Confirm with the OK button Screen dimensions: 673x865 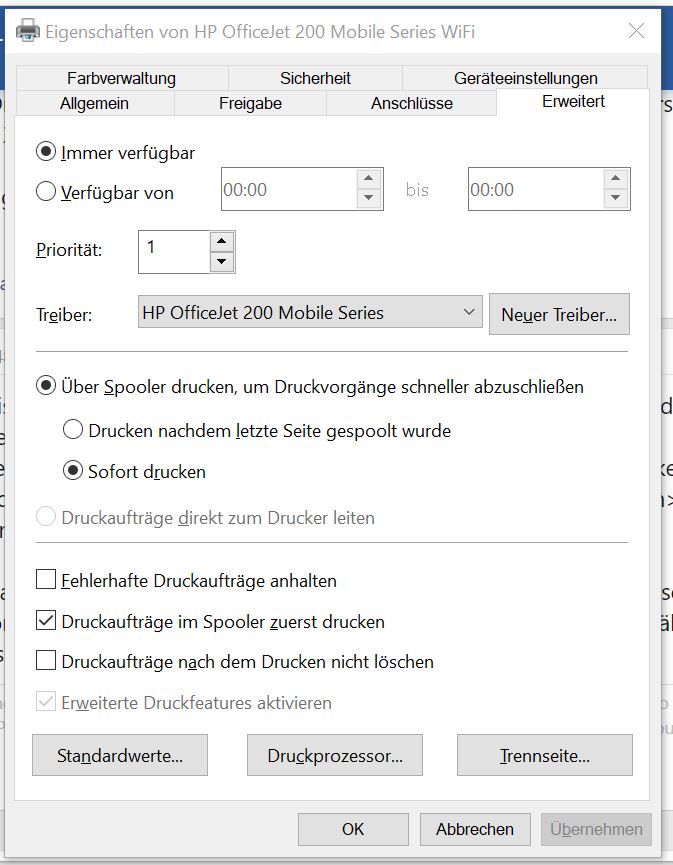353,829
